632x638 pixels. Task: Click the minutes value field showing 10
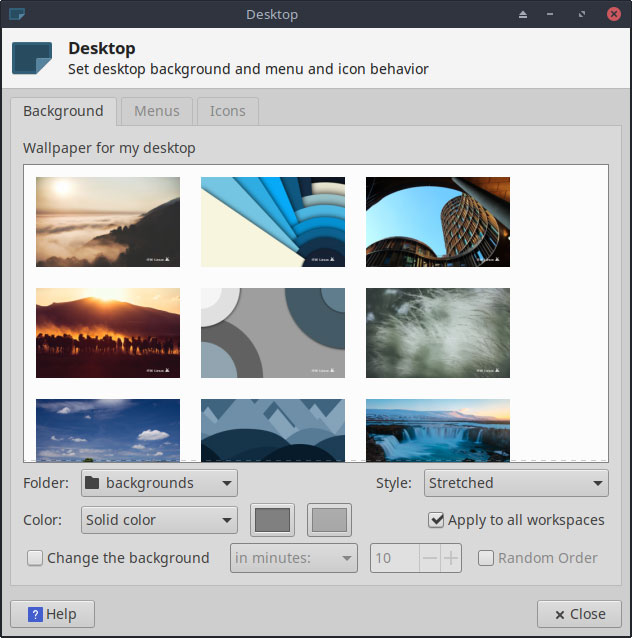pyautogui.click(x=395, y=558)
